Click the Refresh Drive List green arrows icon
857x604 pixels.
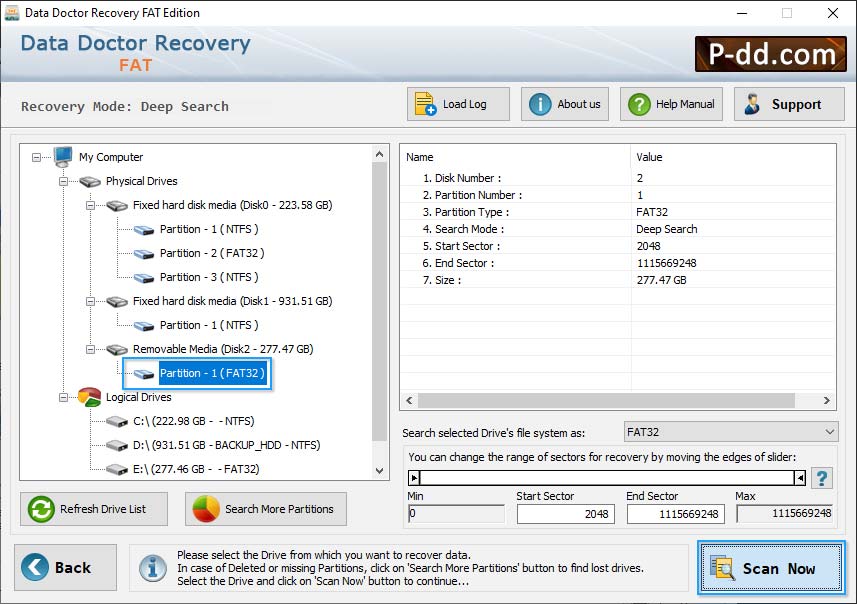(41, 509)
